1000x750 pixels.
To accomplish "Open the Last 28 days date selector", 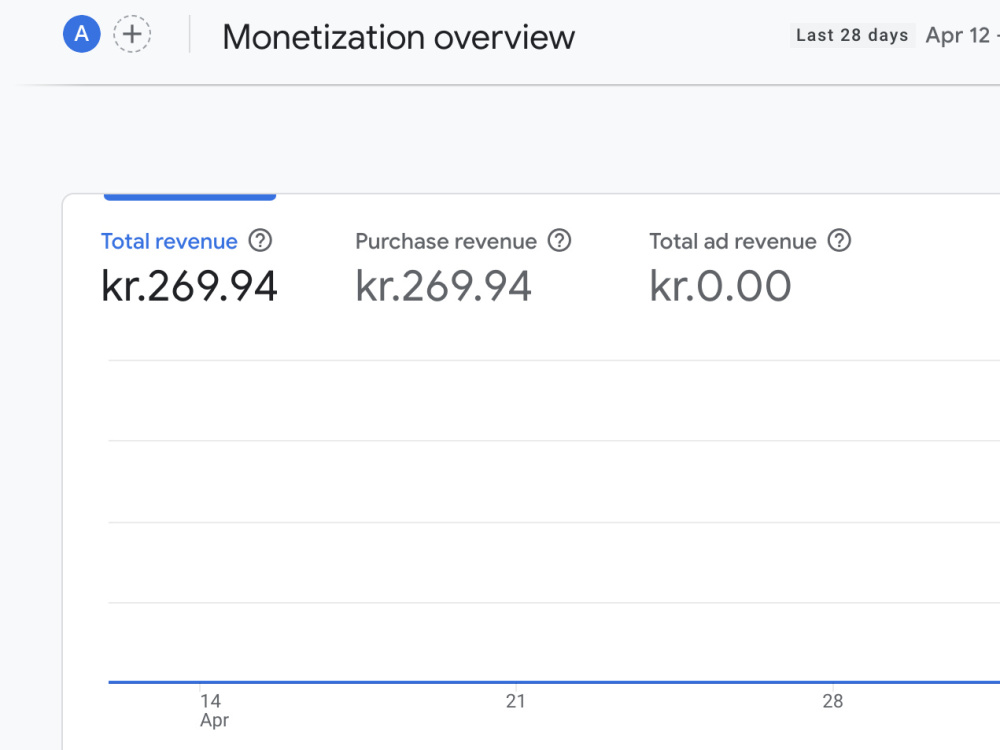I will pyautogui.click(x=852, y=35).
